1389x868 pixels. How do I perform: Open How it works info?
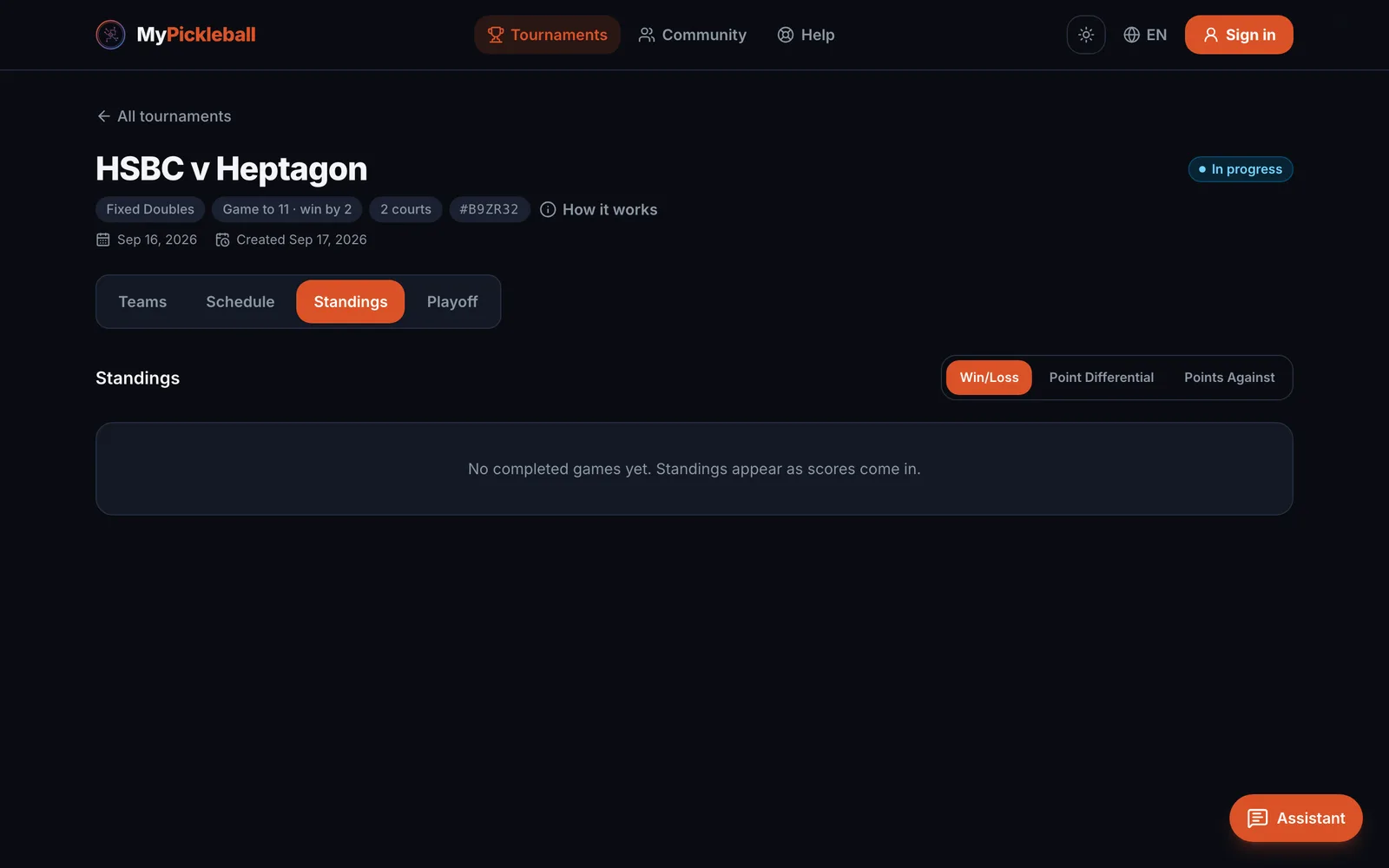click(x=599, y=209)
